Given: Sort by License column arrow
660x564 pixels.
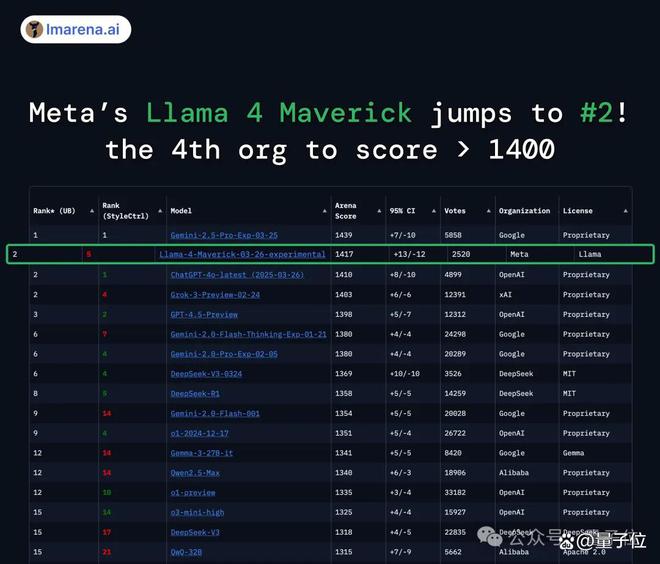Looking at the screenshot, I should pos(625,211).
